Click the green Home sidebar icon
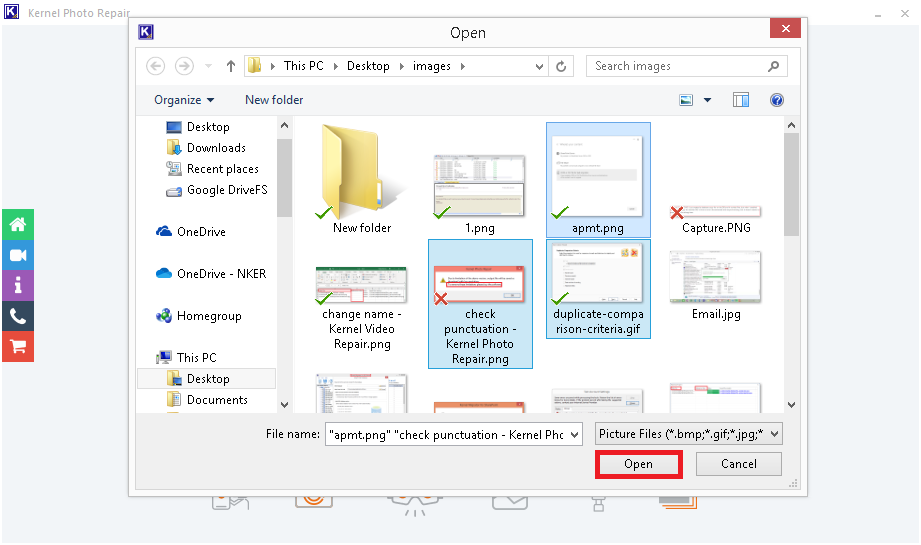 coord(18,224)
